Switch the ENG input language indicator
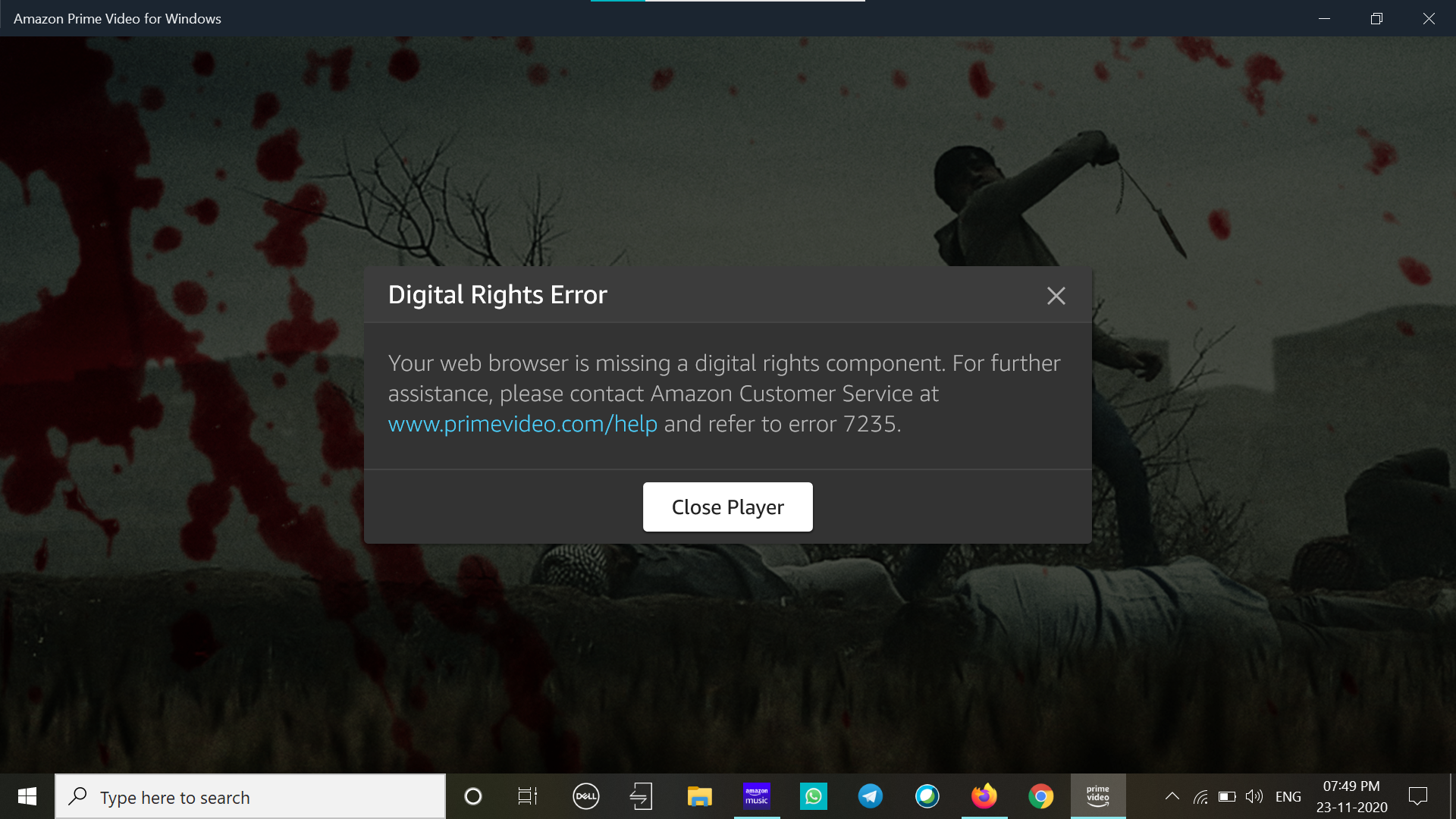1456x819 pixels. click(x=1288, y=797)
